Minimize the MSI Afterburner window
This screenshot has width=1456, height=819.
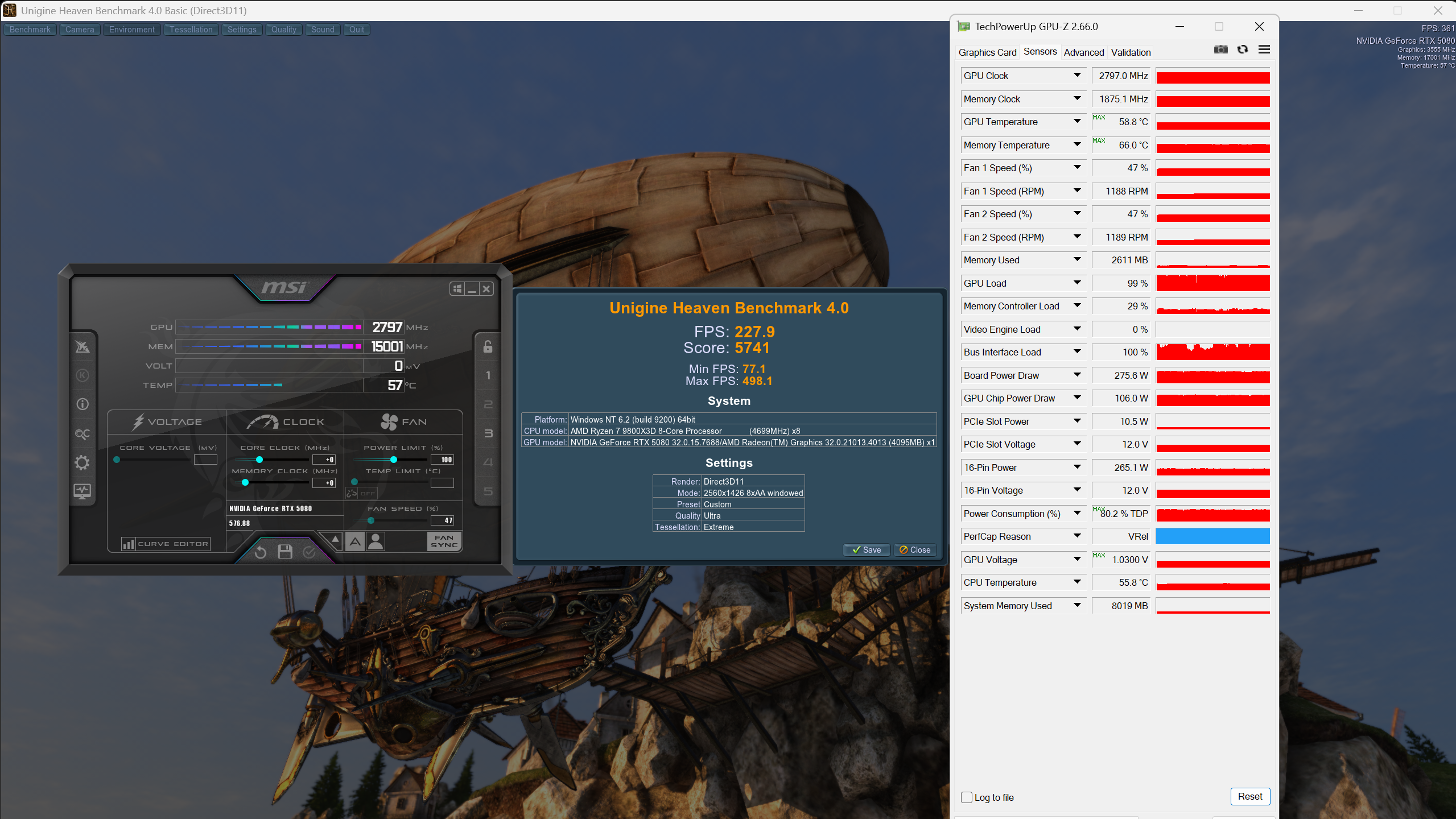[x=472, y=289]
